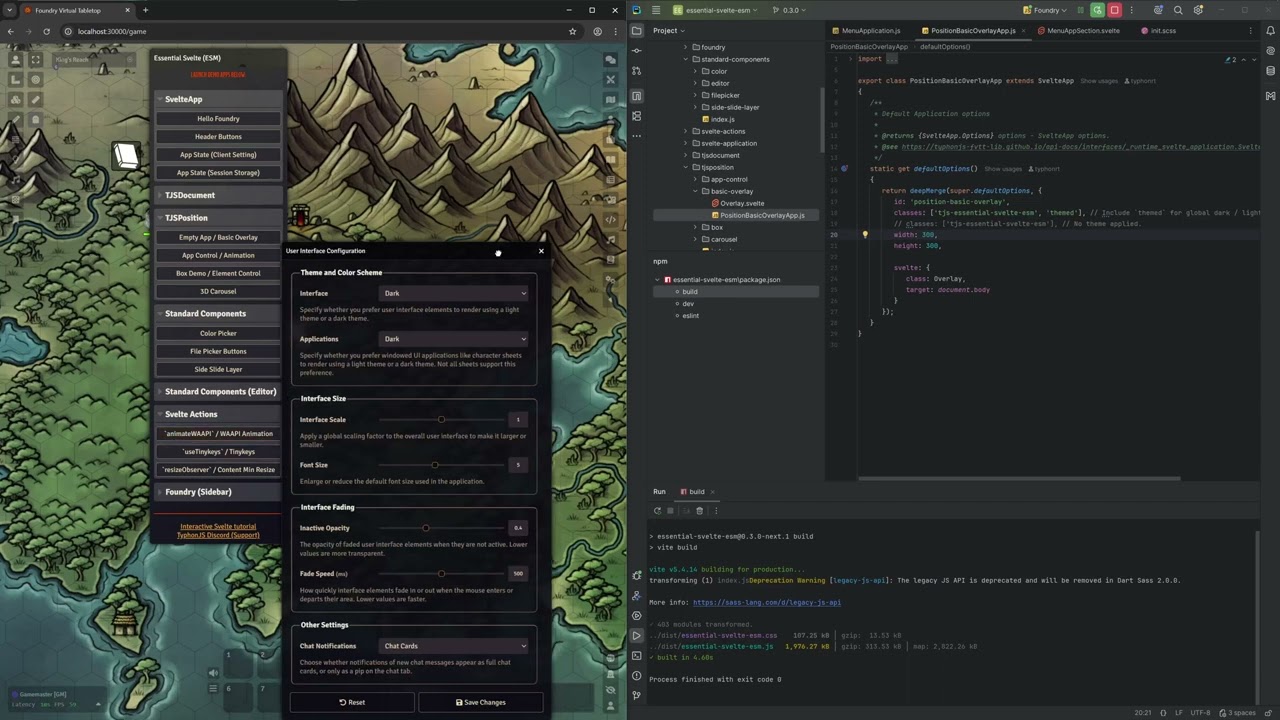The height and width of the screenshot is (720, 1280).
Task: Select Foundry token controls icon
Action: (15, 60)
